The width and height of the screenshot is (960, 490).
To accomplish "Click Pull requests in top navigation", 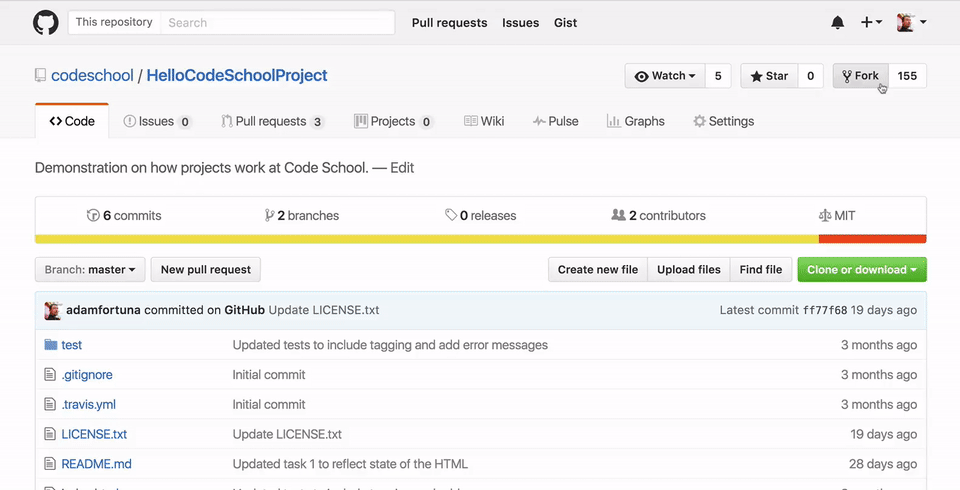I will coord(449,23).
